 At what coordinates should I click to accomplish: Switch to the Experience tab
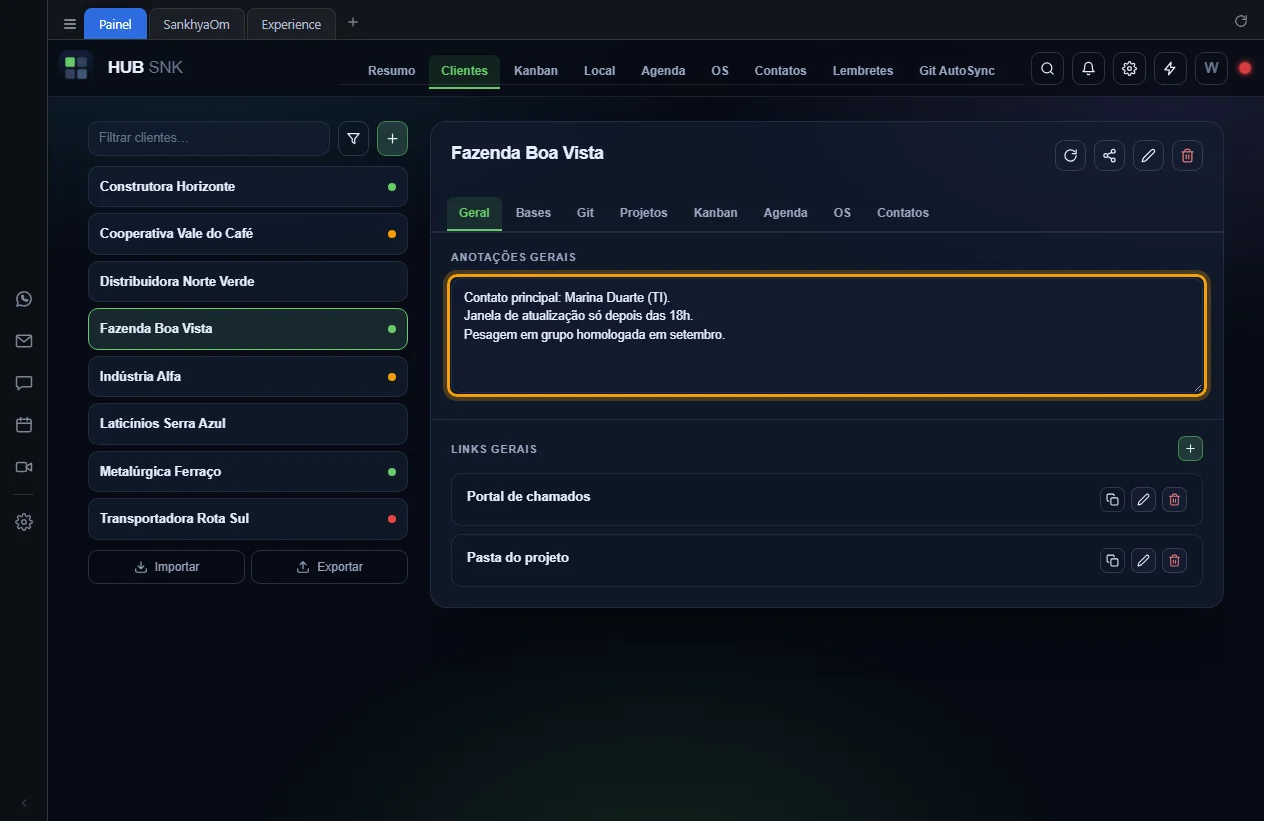pyautogui.click(x=291, y=24)
